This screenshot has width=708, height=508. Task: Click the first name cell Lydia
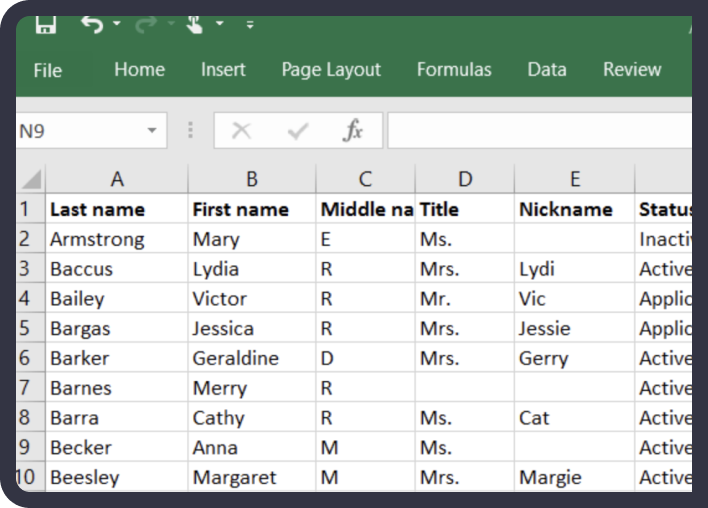(x=252, y=269)
